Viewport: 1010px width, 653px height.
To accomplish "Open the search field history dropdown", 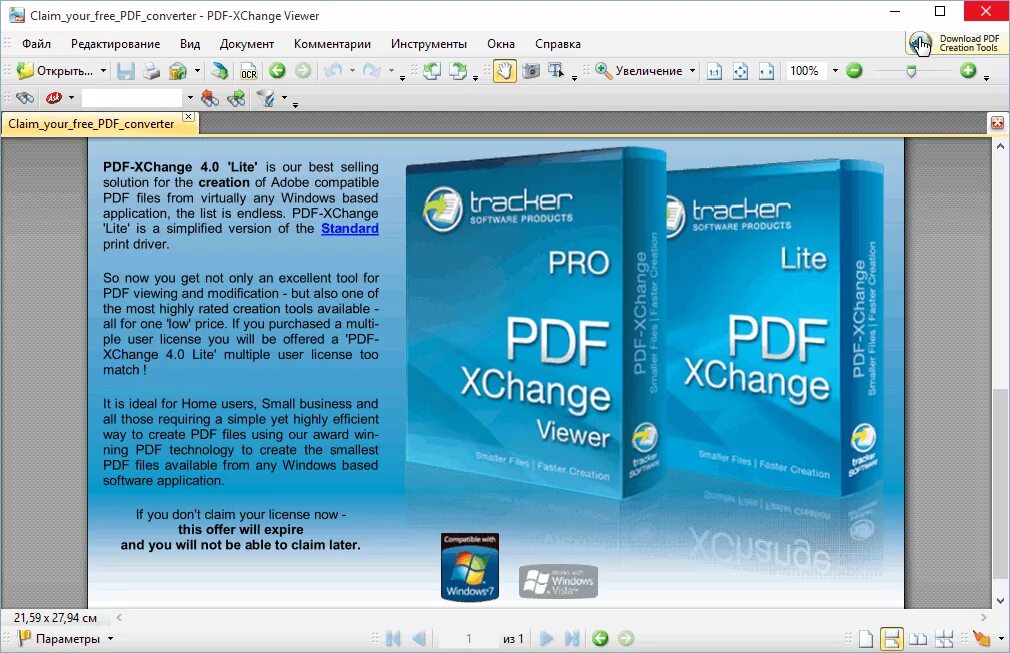I will (x=190, y=98).
